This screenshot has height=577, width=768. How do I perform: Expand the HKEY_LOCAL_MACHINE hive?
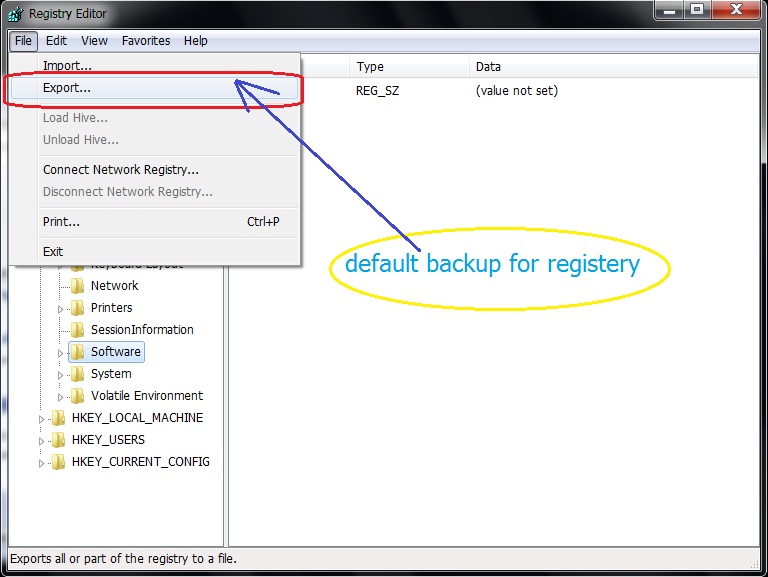coord(41,419)
